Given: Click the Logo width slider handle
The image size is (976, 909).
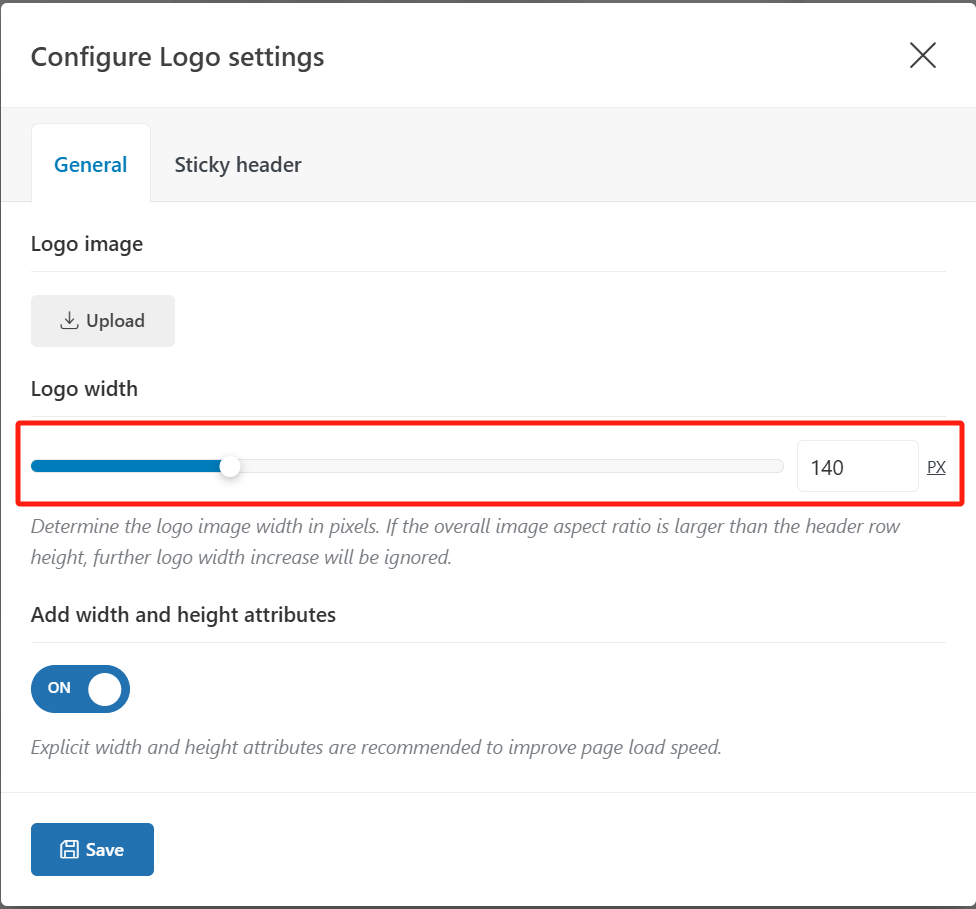Looking at the screenshot, I should point(230,466).
